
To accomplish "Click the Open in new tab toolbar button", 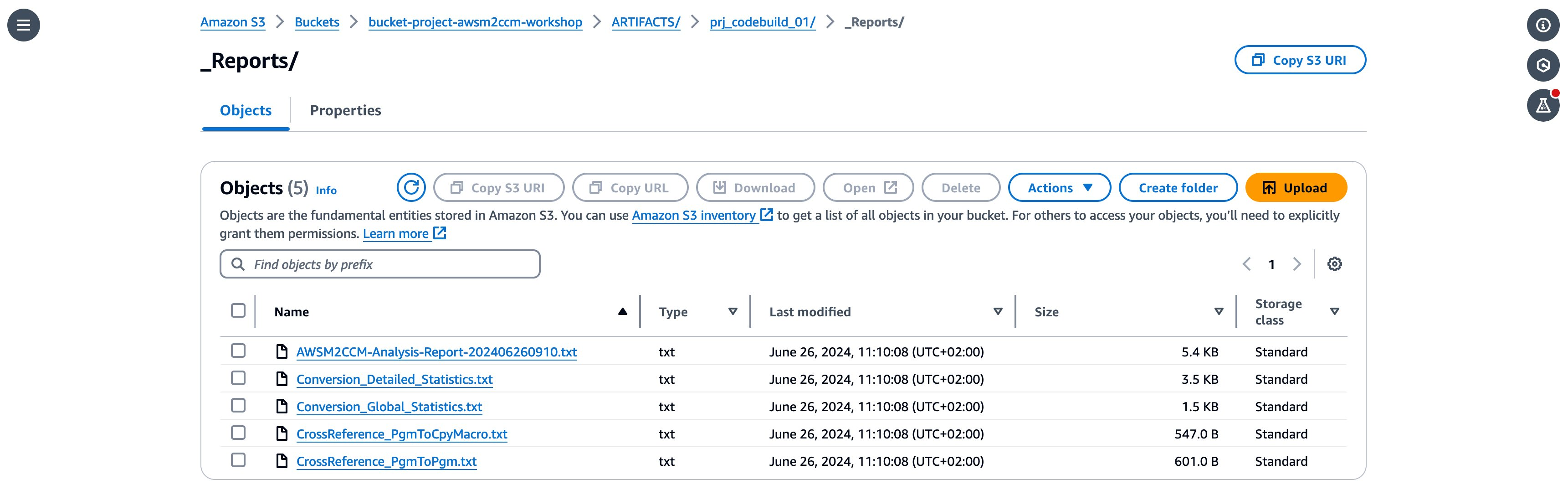I will tap(868, 187).
